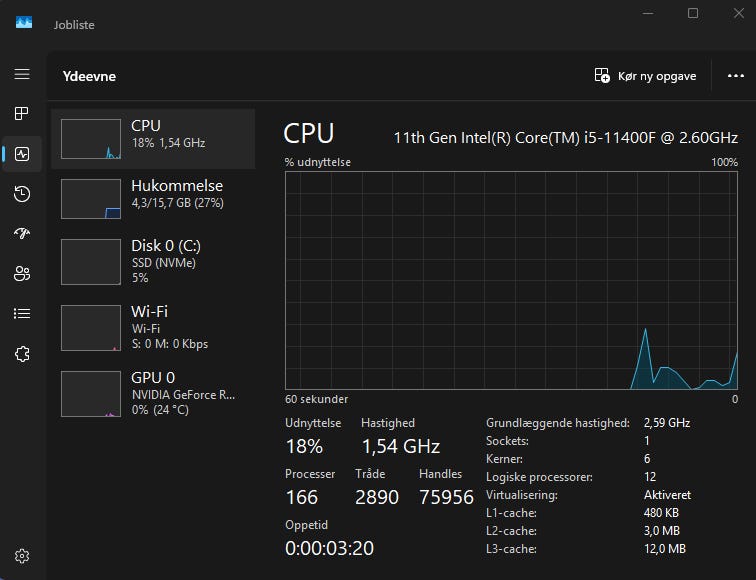756x580 pixels.
Task: Select the GPU 0 item
Action: click(153, 392)
